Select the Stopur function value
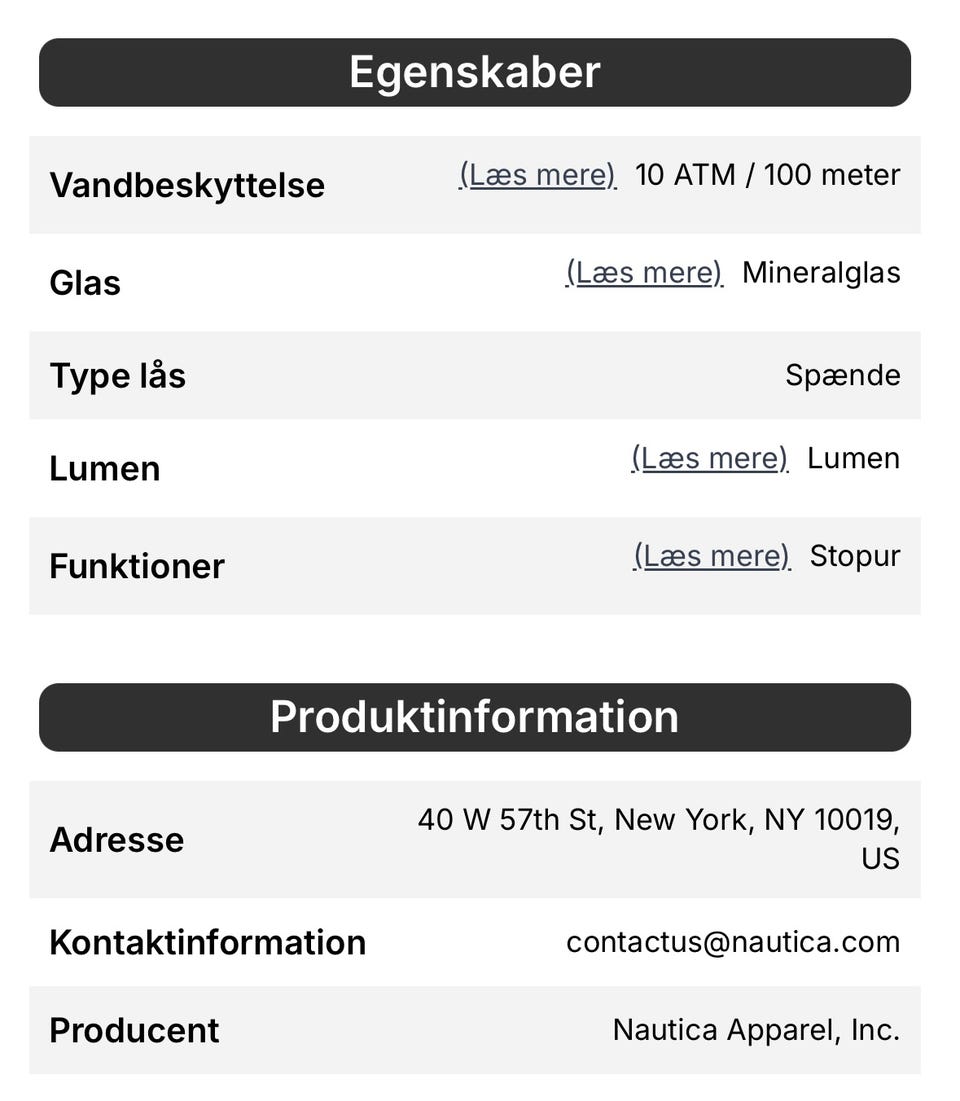 (x=855, y=556)
